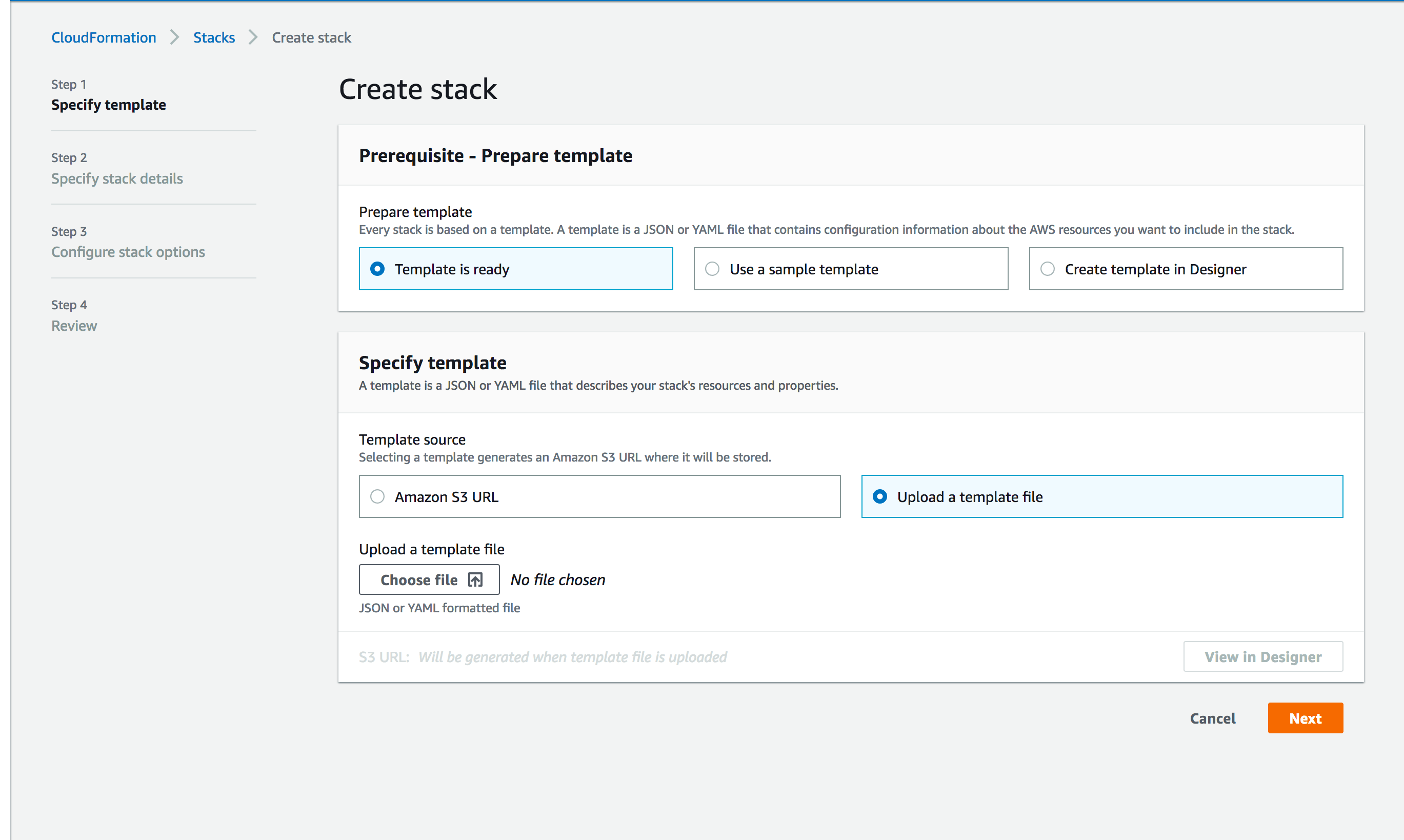Screen dimensions: 1404x840
Task: Proceed with the Next button
Action: (1305, 718)
